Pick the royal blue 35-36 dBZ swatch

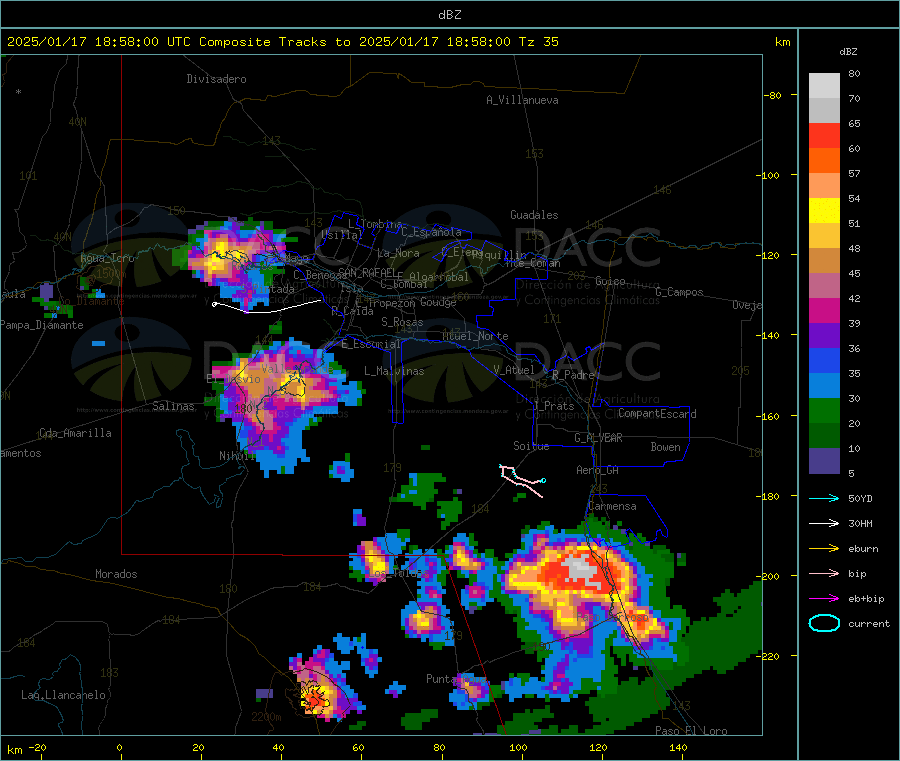824,360
